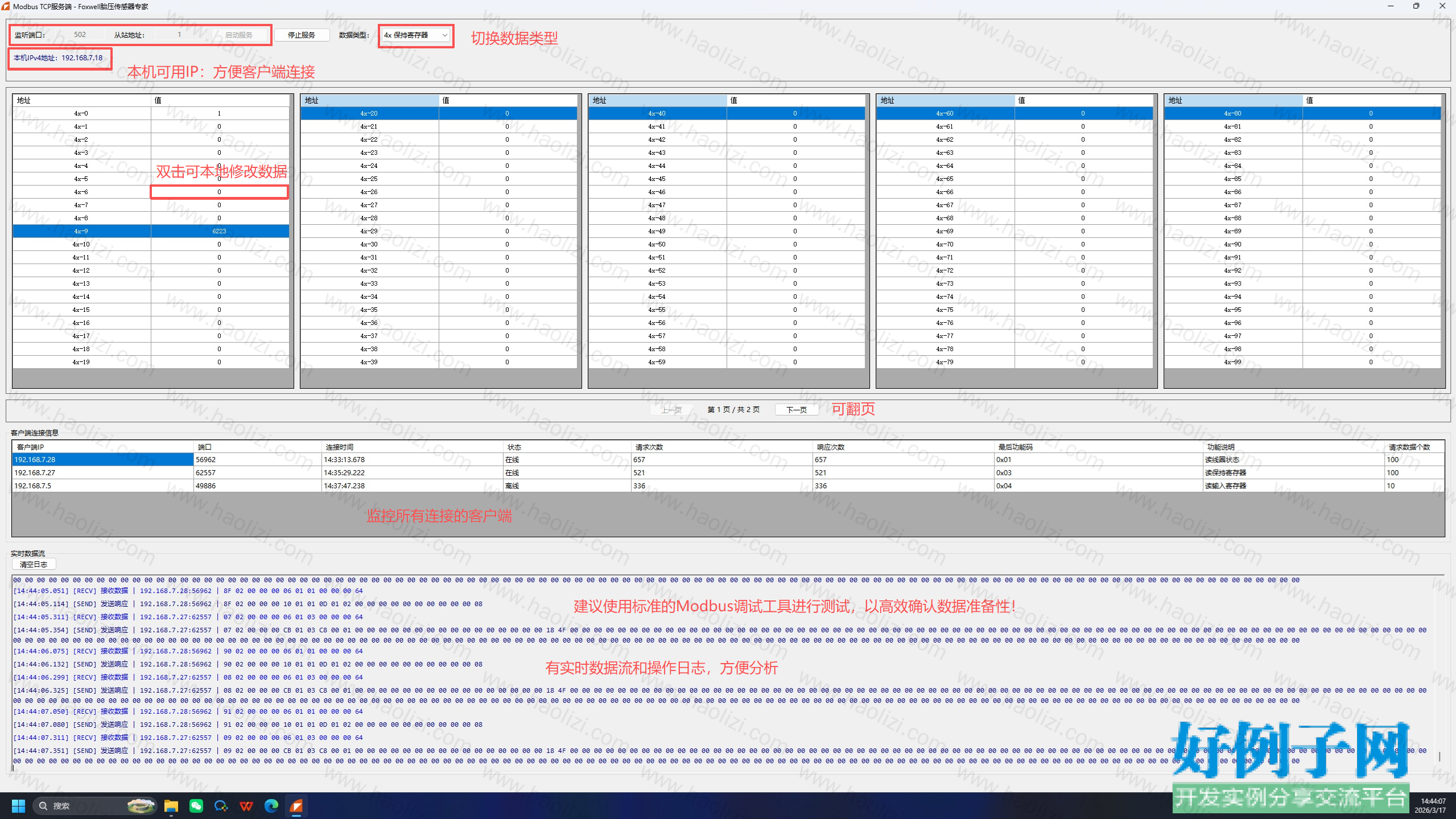Screen dimensions: 1456x819
Task: Select register address 4x-59
Action: (x=657, y=362)
